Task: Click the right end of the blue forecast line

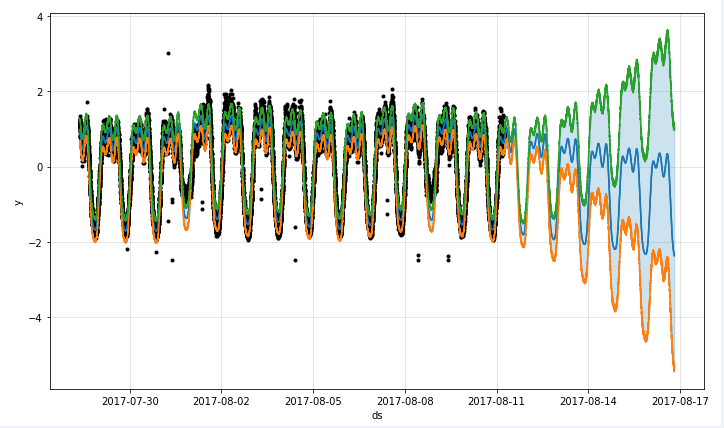Action: click(x=673, y=253)
